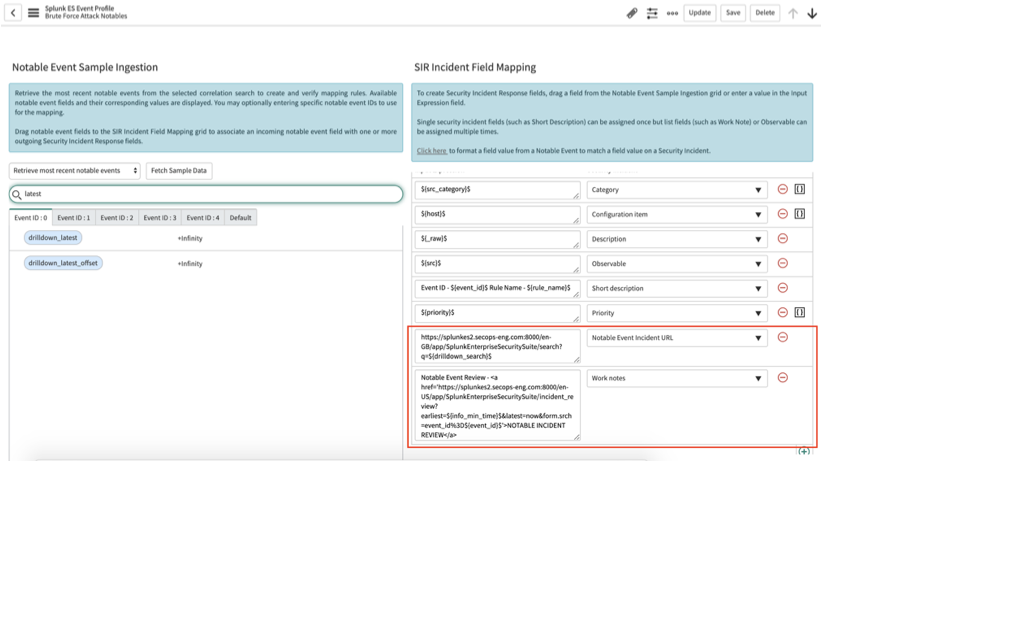This screenshot has height=622, width=1033.
Task: Open value mapping braces icon for Category
Action: [x=800, y=189]
